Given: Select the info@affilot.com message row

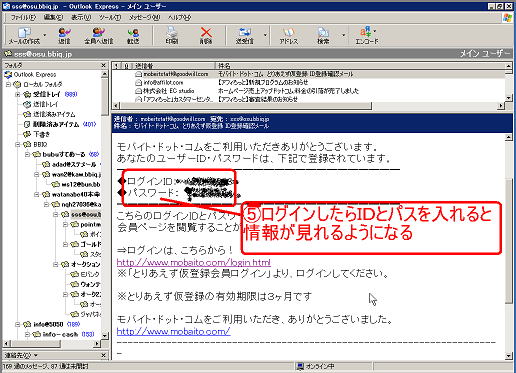Looking at the screenshot, I should [308, 82].
